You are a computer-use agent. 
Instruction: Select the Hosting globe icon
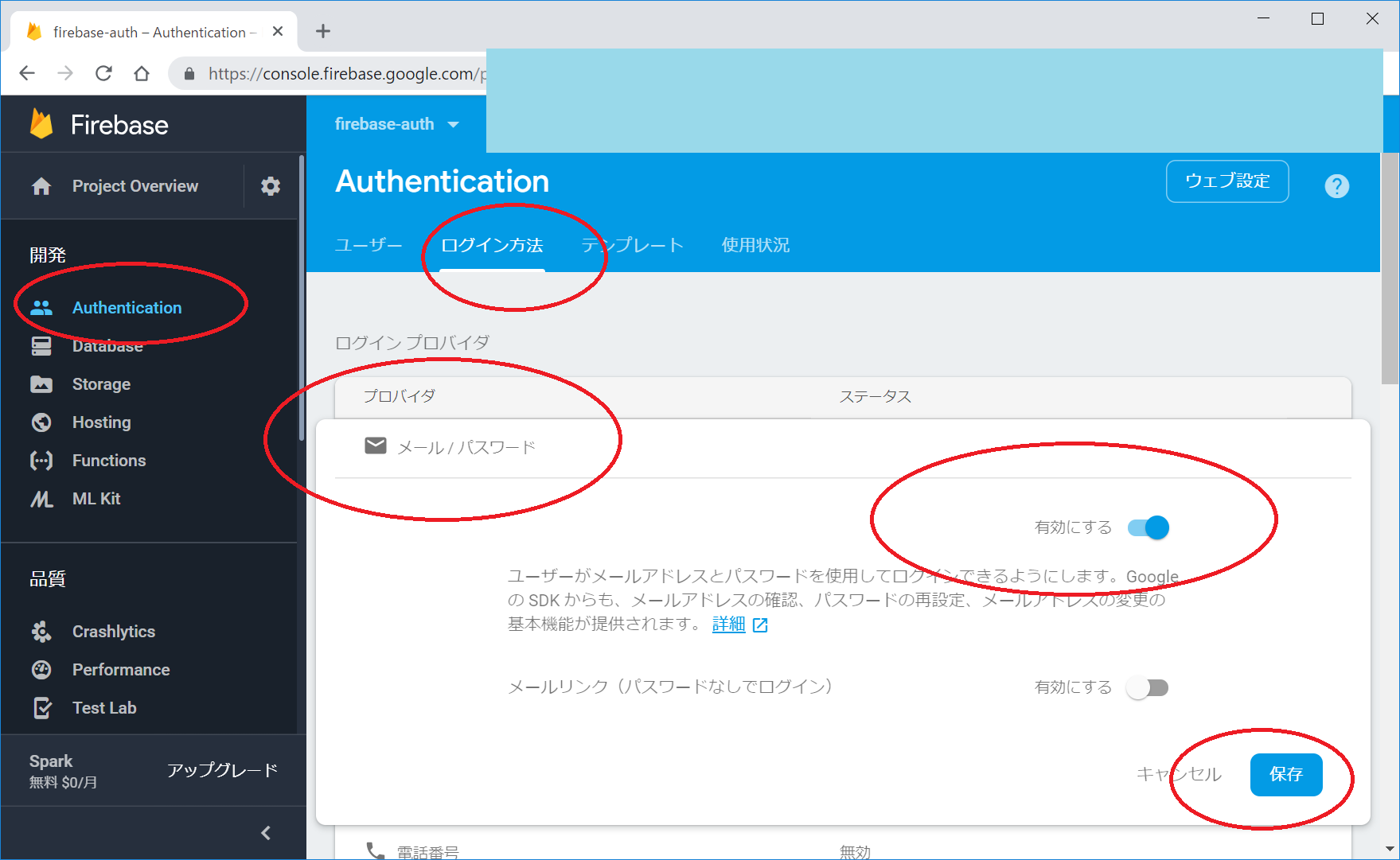coord(41,422)
